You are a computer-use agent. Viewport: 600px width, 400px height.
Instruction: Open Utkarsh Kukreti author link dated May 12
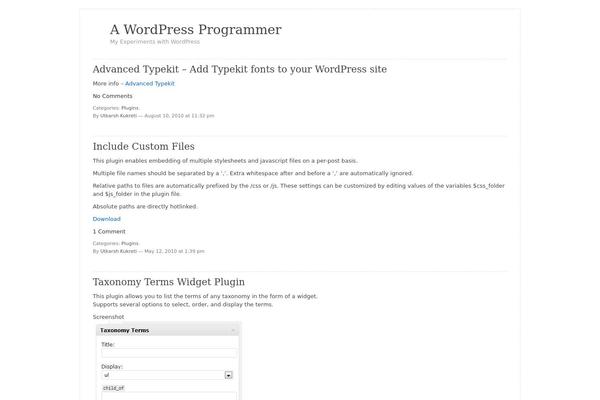pyautogui.click(x=118, y=251)
